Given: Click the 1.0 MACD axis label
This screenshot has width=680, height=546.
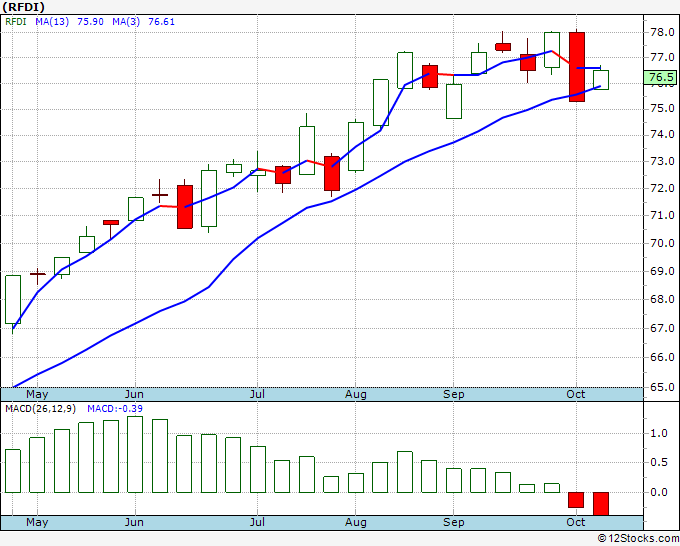Looking at the screenshot, I should [659, 433].
